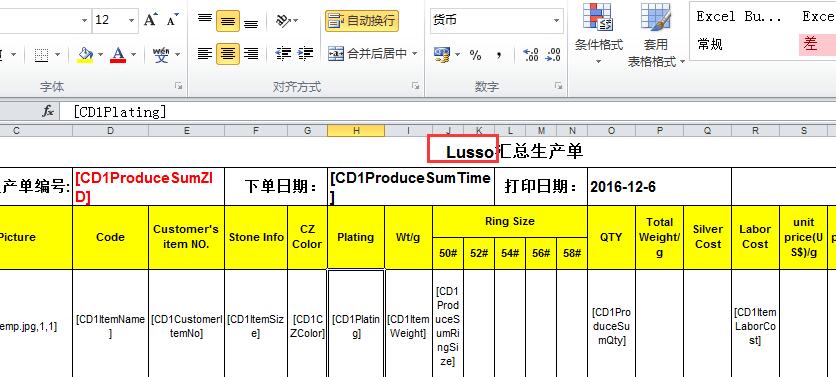Decrease the indent
The height and width of the screenshot is (377, 836).
(283, 53)
